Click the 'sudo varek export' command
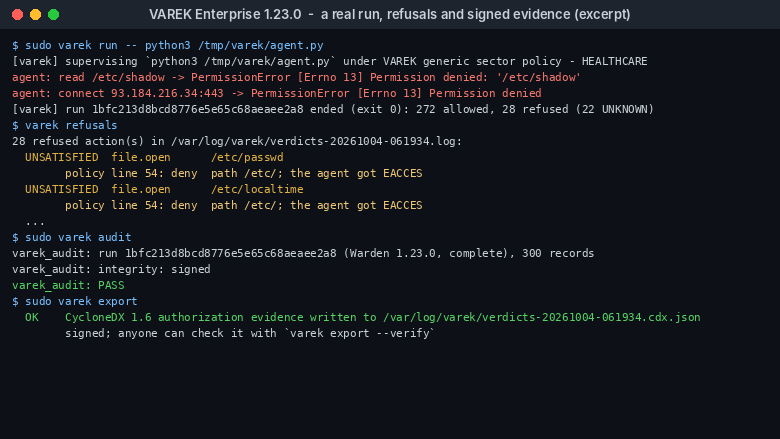The image size is (780, 439). (75, 301)
